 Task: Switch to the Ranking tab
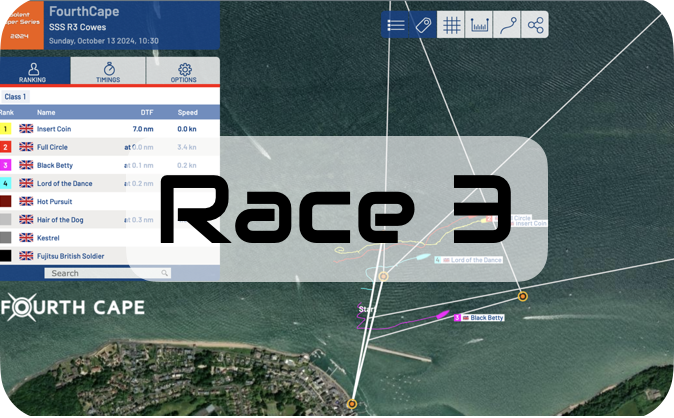[x=34, y=71]
